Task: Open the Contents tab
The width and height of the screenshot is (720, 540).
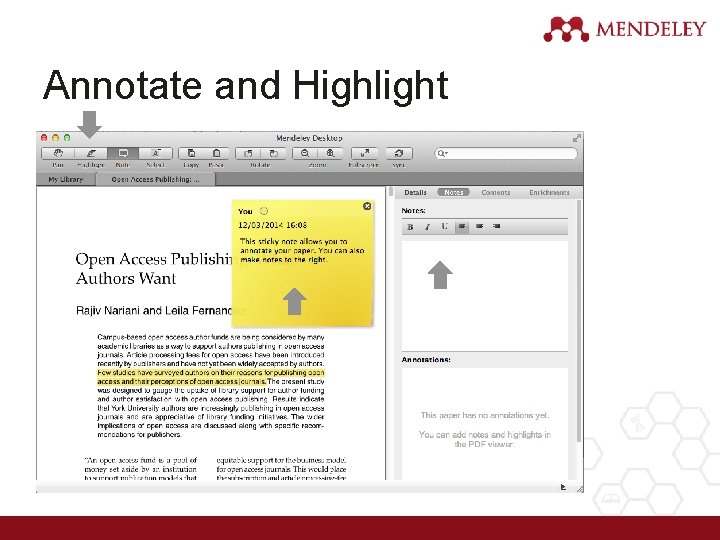Action: pos(495,192)
